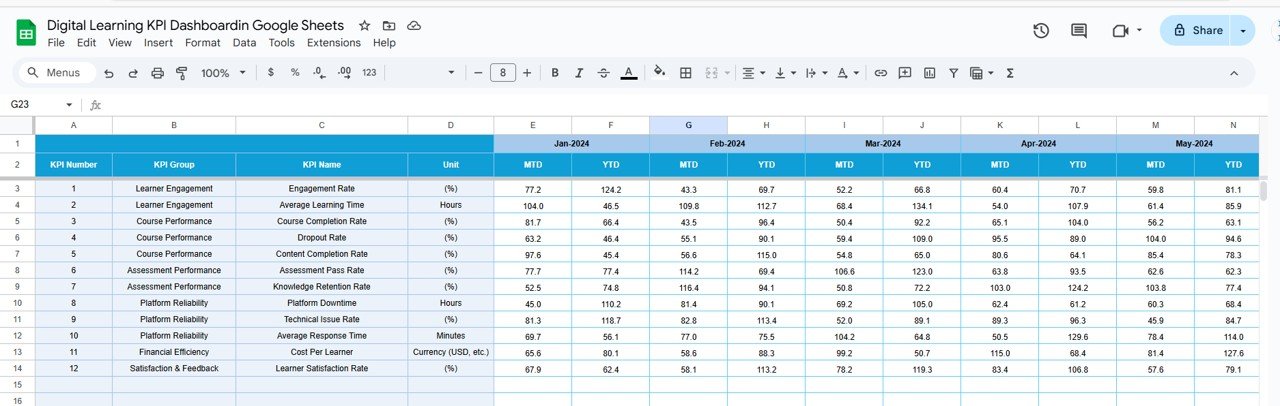This screenshot has width=1280, height=406.
Task: Open the Tools menu
Action: [x=282, y=43]
